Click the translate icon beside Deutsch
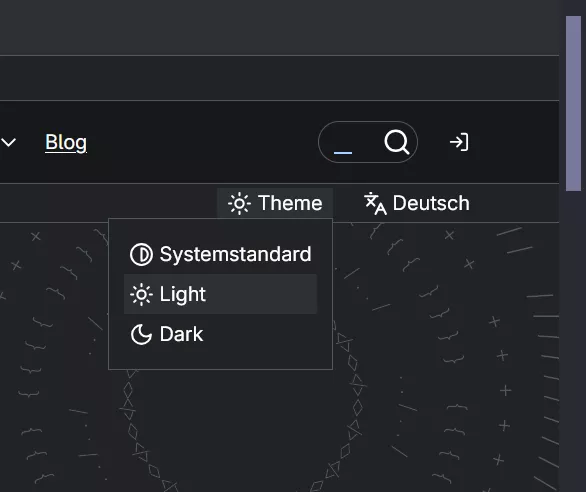 click(375, 203)
